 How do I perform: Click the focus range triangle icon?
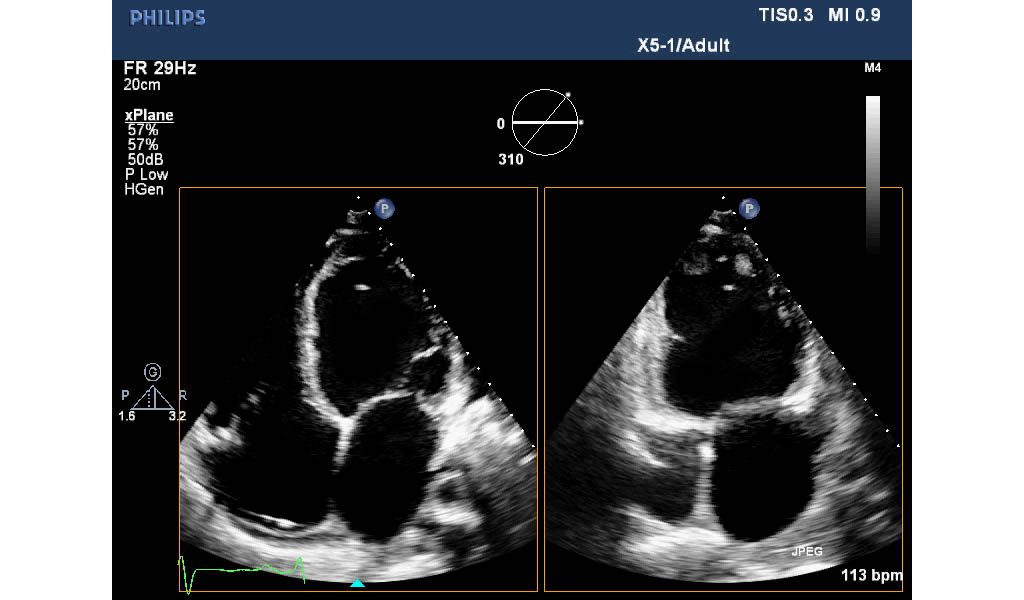(152, 398)
